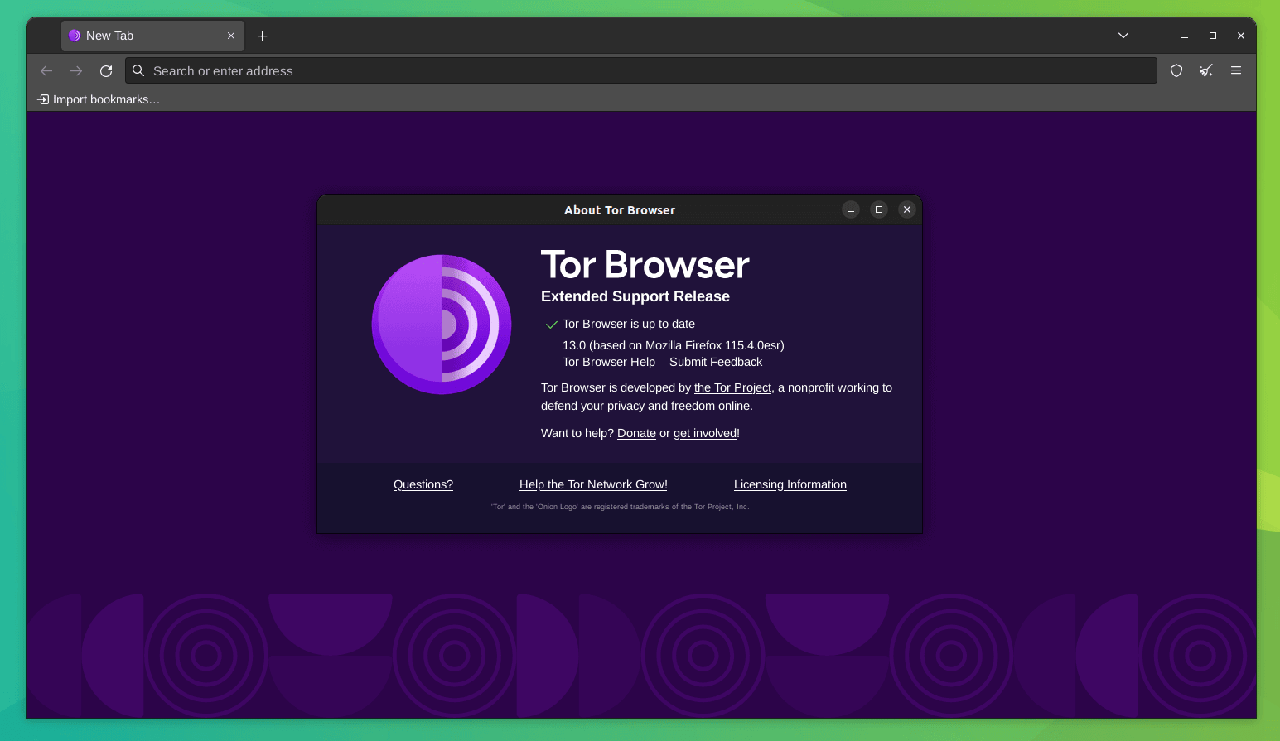
Task: Click the Donate link
Action: pyautogui.click(x=636, y=433)
